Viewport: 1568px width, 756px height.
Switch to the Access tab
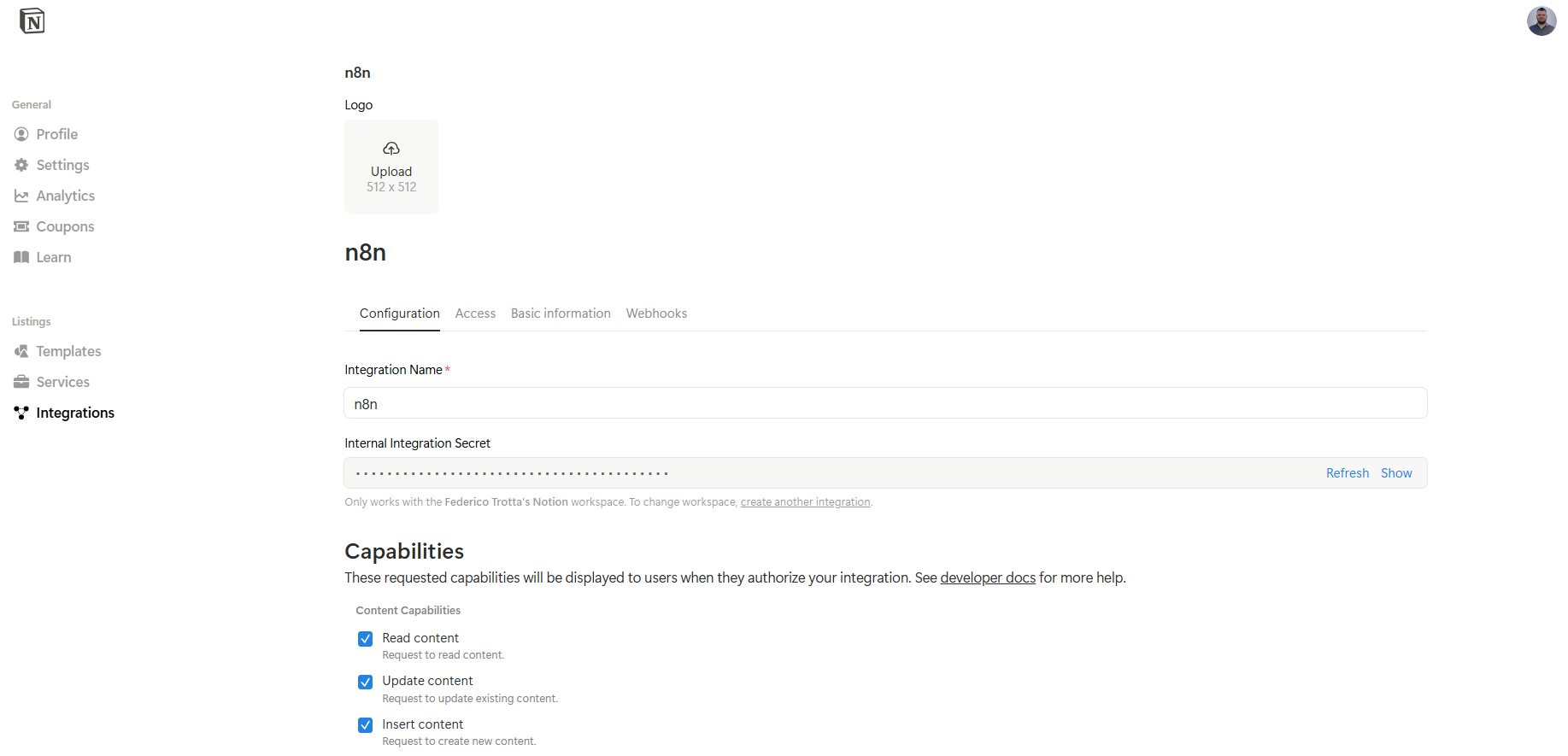pos(475,314)
